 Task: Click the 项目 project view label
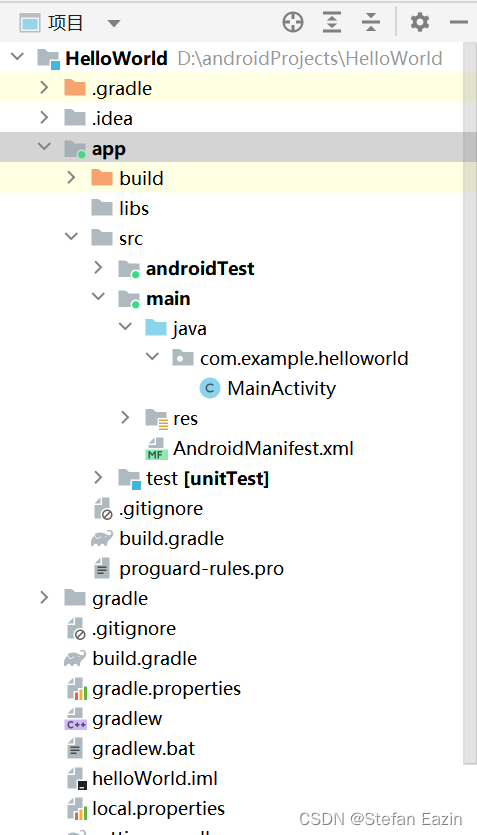click(65, 23)
